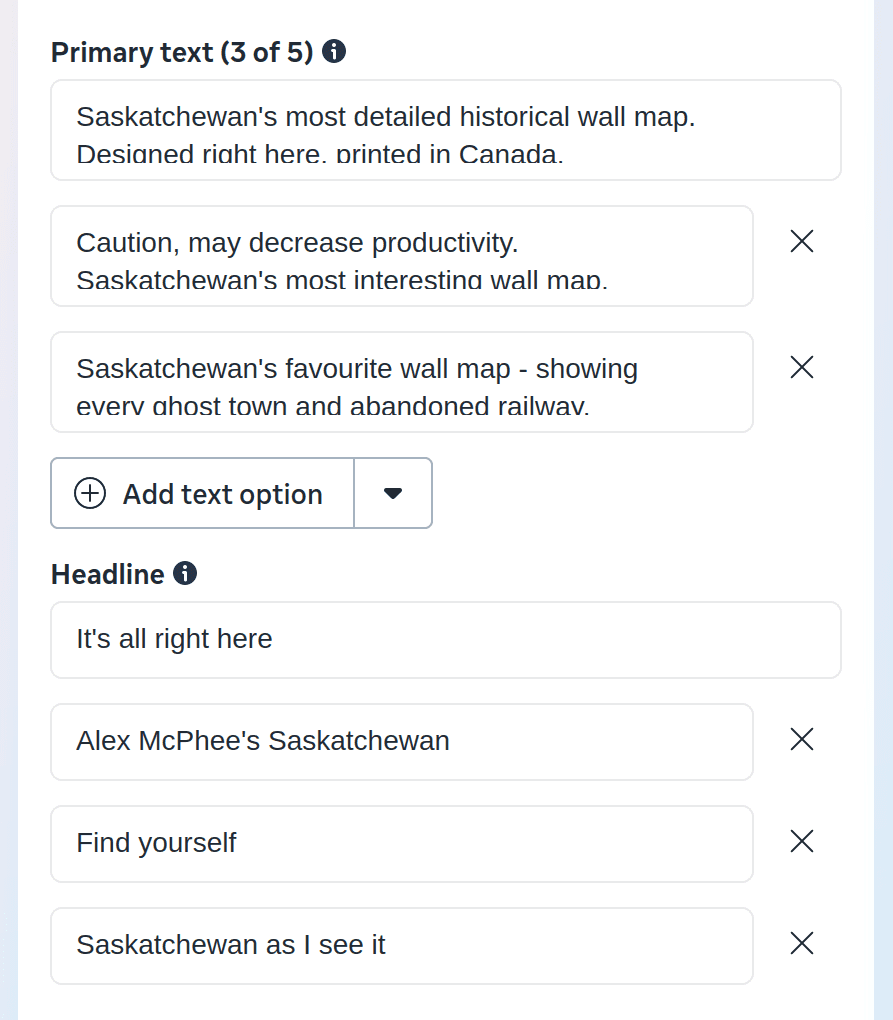Screen dimensions: 893x1020
Task: Edit the 'favourite wall map' primary text field
Action: pos(401,382)
